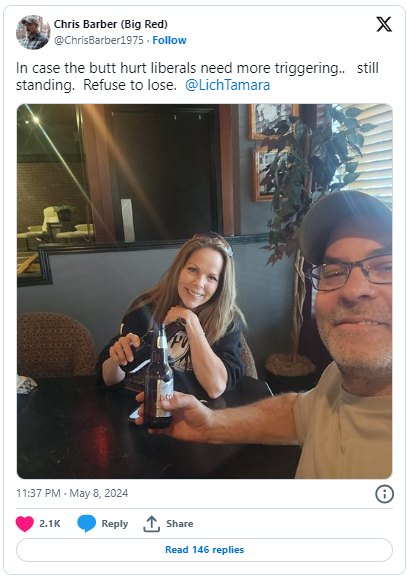Image resolution: width=407 pixels, height=575 pixels.
Task: Follow @ChrisBarber1975 via the Follow link
Action: [169, 40]
